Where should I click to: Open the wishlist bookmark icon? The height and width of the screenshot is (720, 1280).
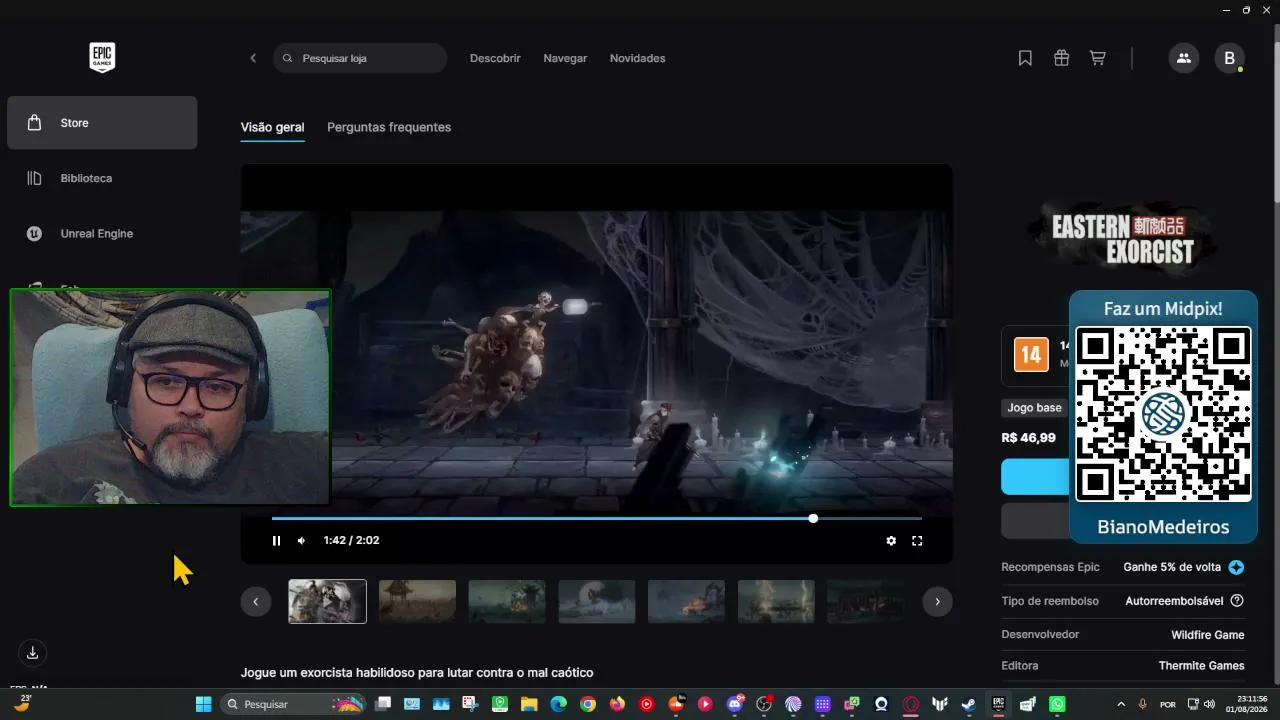[x=1025, y=58]
